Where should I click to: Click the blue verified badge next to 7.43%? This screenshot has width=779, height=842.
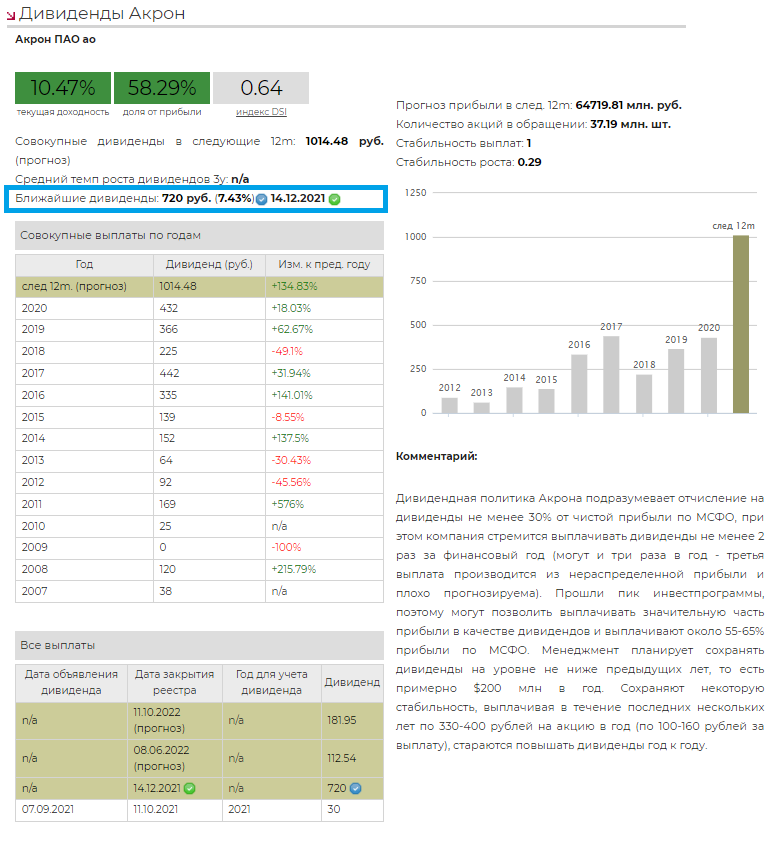(x=261, y=199)
